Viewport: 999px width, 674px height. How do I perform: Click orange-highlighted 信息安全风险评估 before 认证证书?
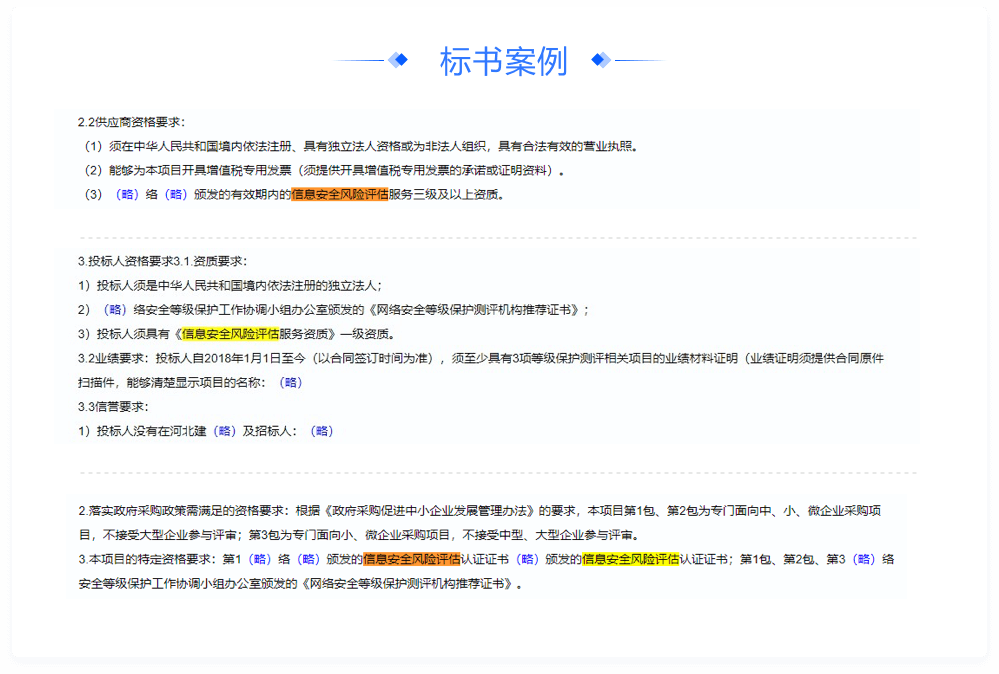click(412, 559)
